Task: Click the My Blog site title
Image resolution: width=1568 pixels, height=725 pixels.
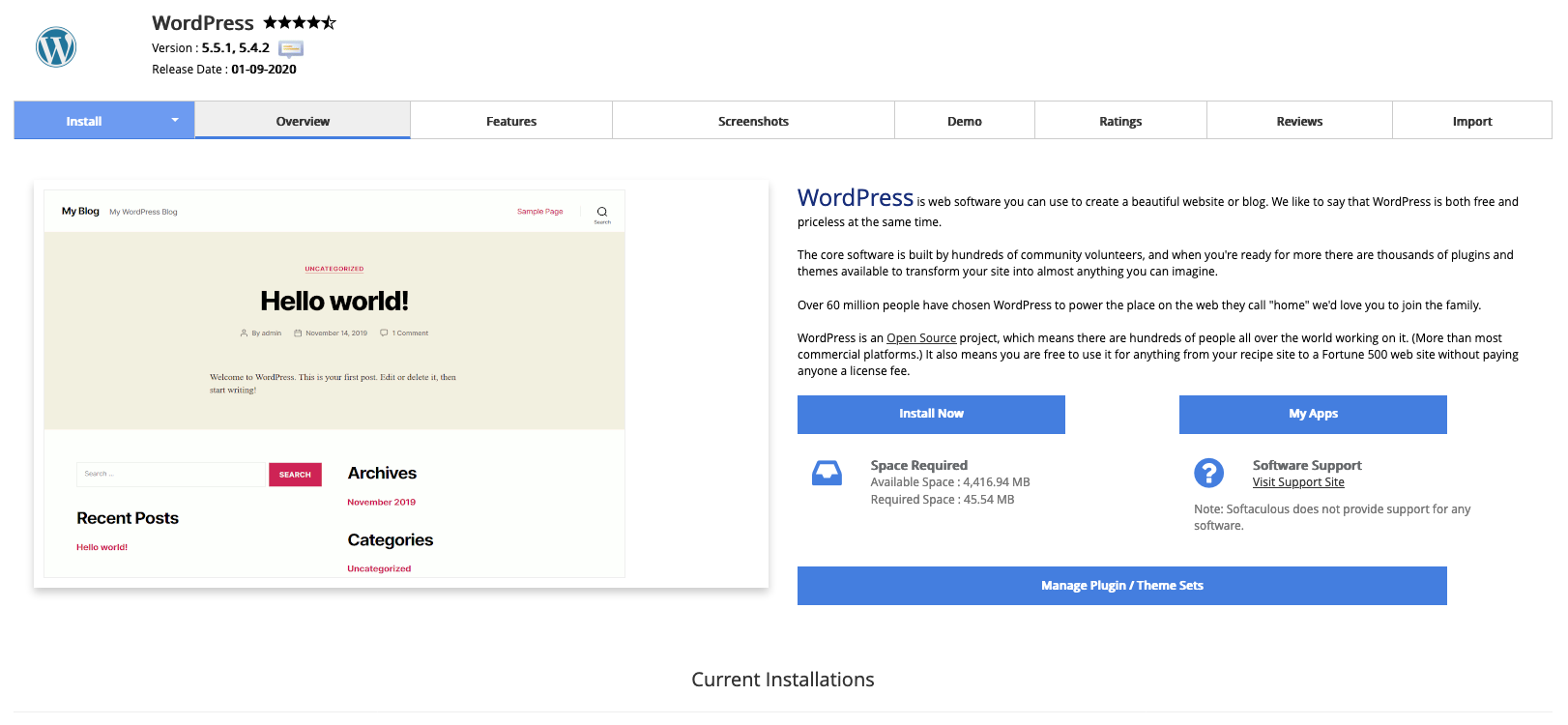Action: [80, 211]
